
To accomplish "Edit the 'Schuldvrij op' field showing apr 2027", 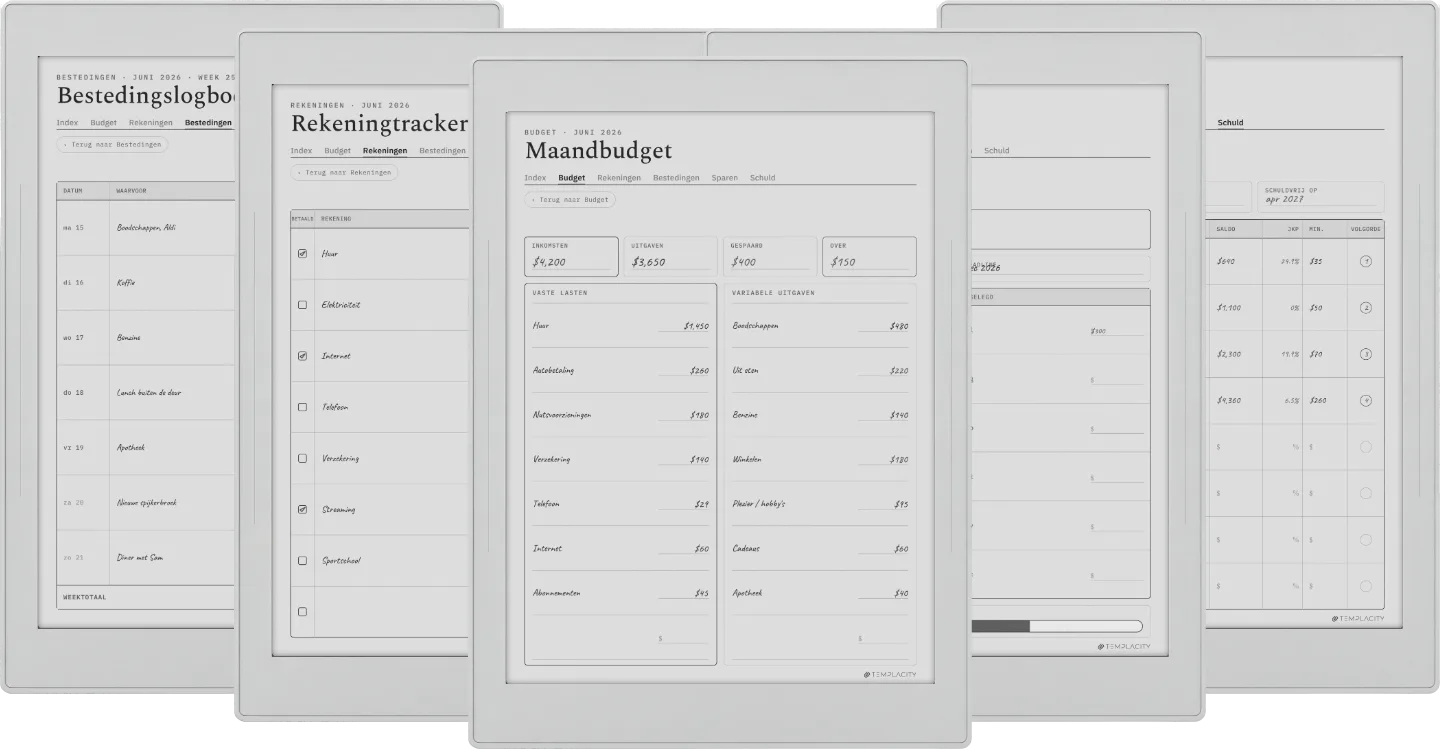I will pyautogui.click(x=1321, y=196).
